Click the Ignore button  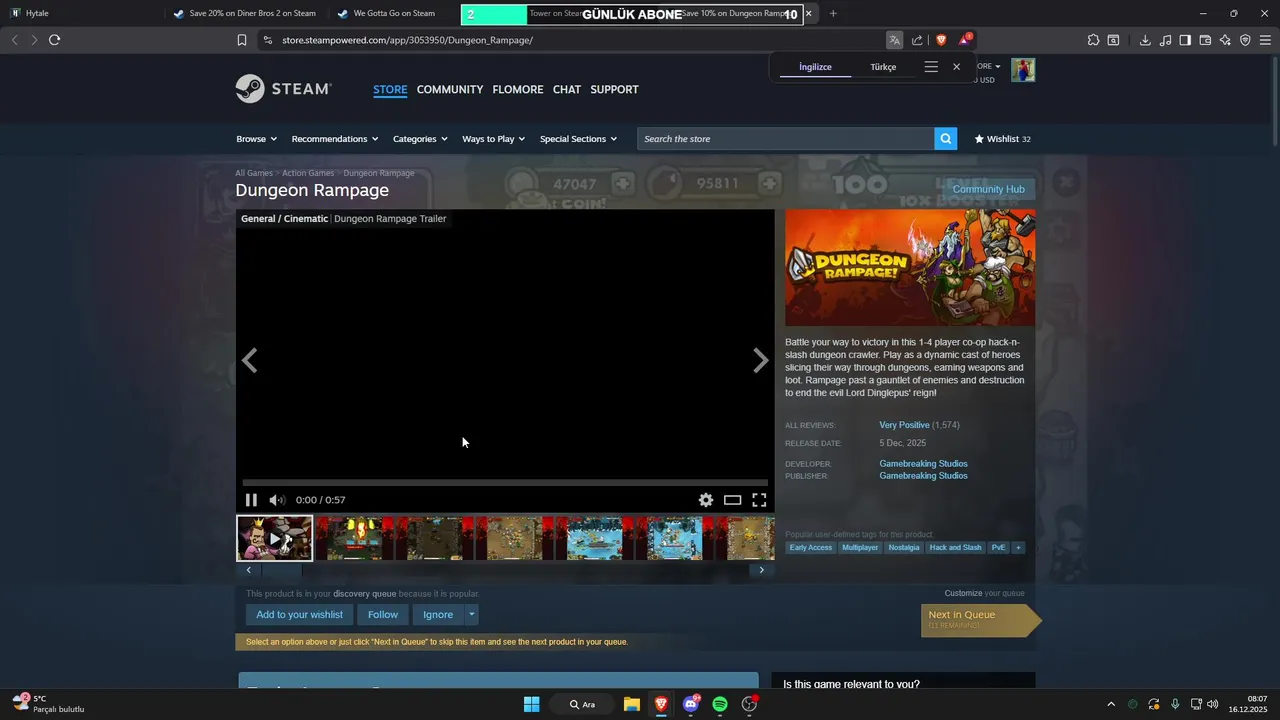tap(438, 615)
